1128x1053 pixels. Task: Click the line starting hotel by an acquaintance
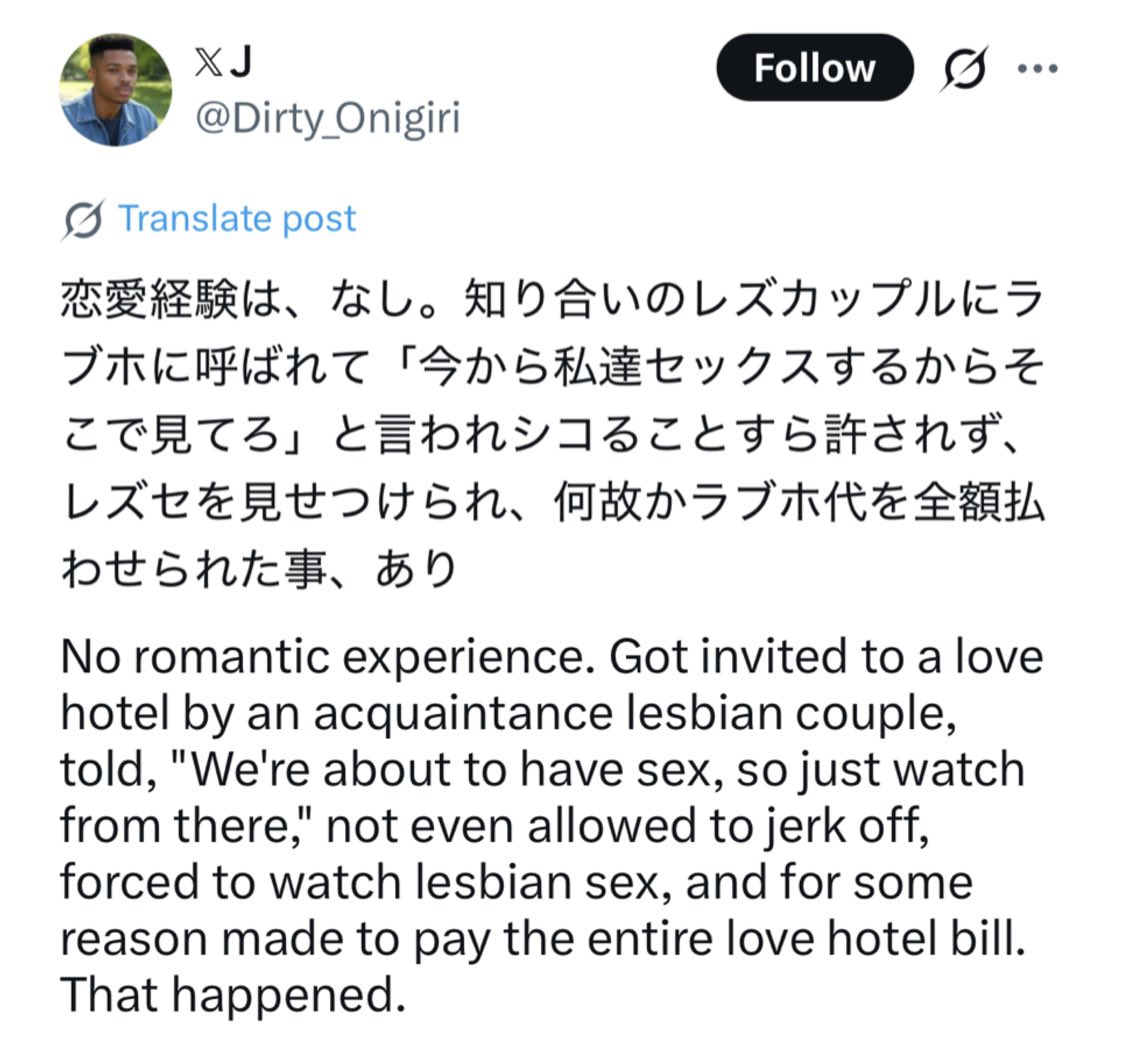[x=509, y=714]
